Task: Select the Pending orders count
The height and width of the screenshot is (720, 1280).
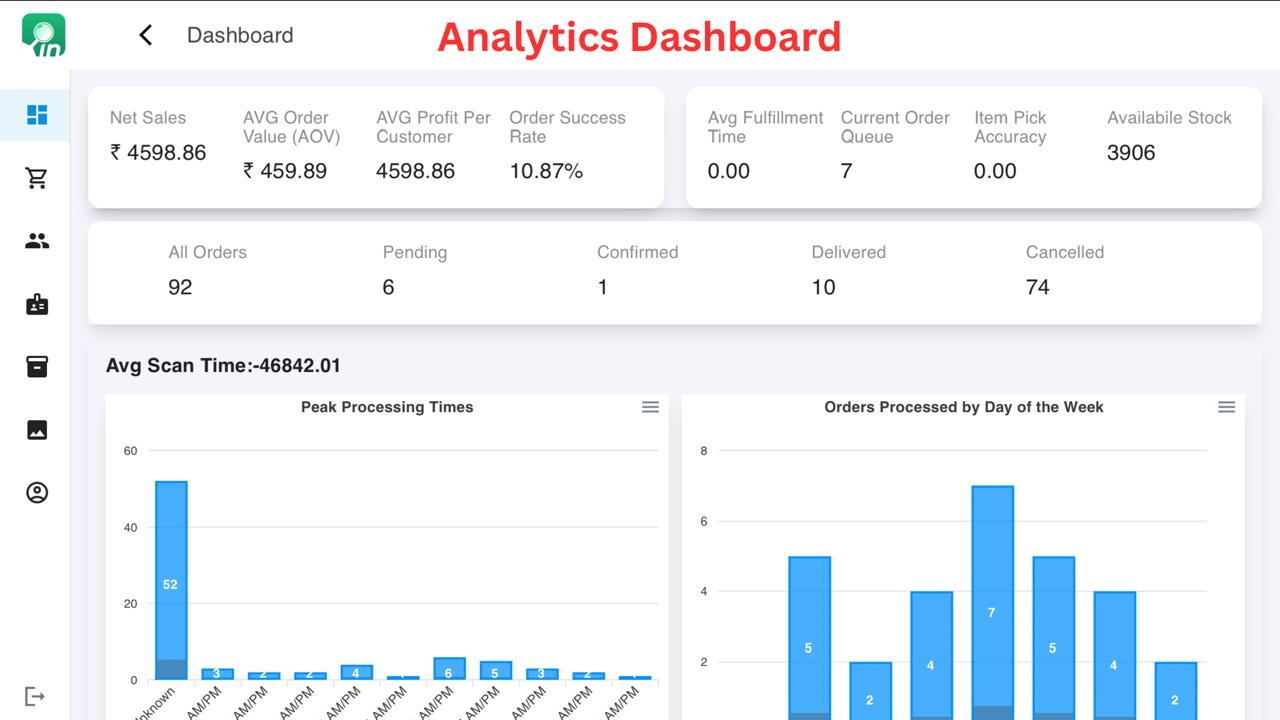Action: [388, 287]
